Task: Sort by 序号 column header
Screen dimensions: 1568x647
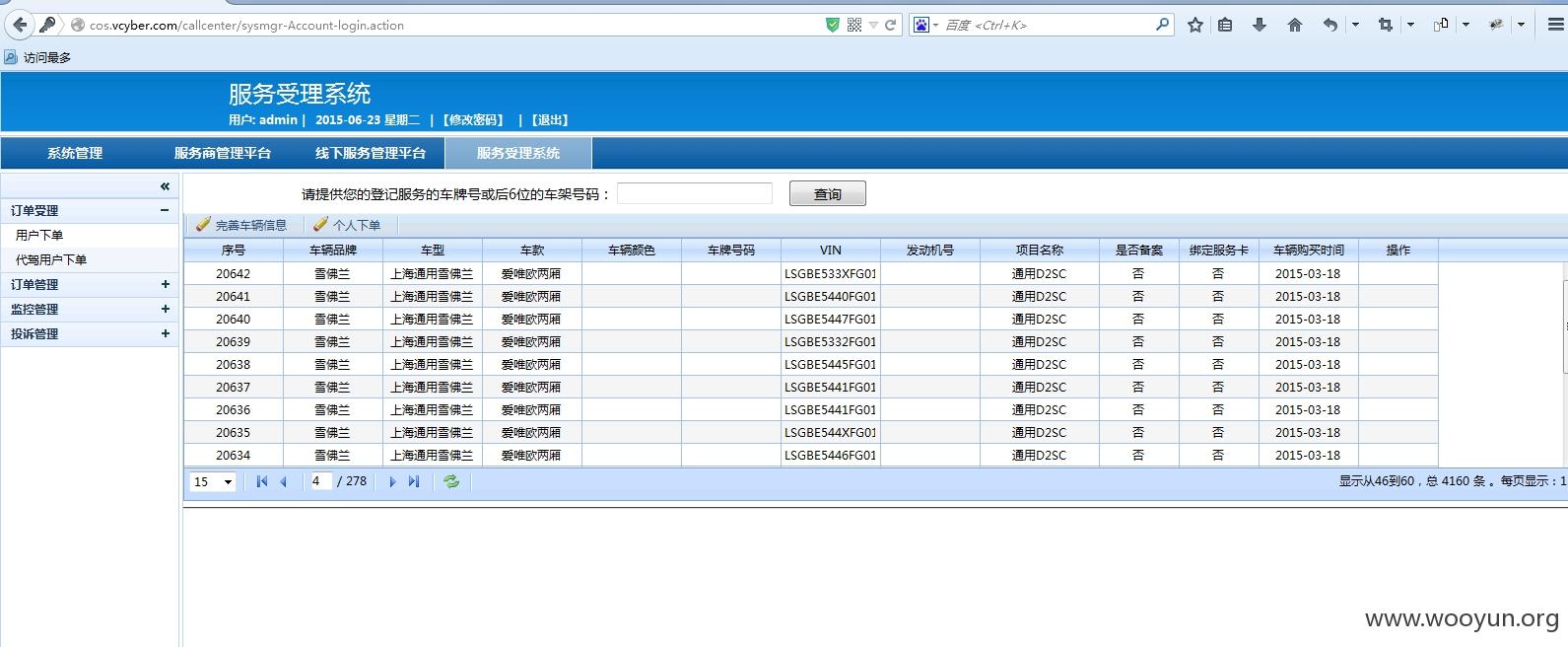Action: pos(234,251)
